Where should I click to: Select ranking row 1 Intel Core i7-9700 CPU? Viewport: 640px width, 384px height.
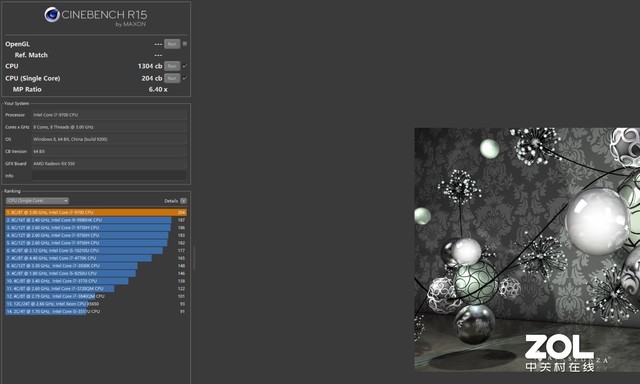click(x=96, y=212)
